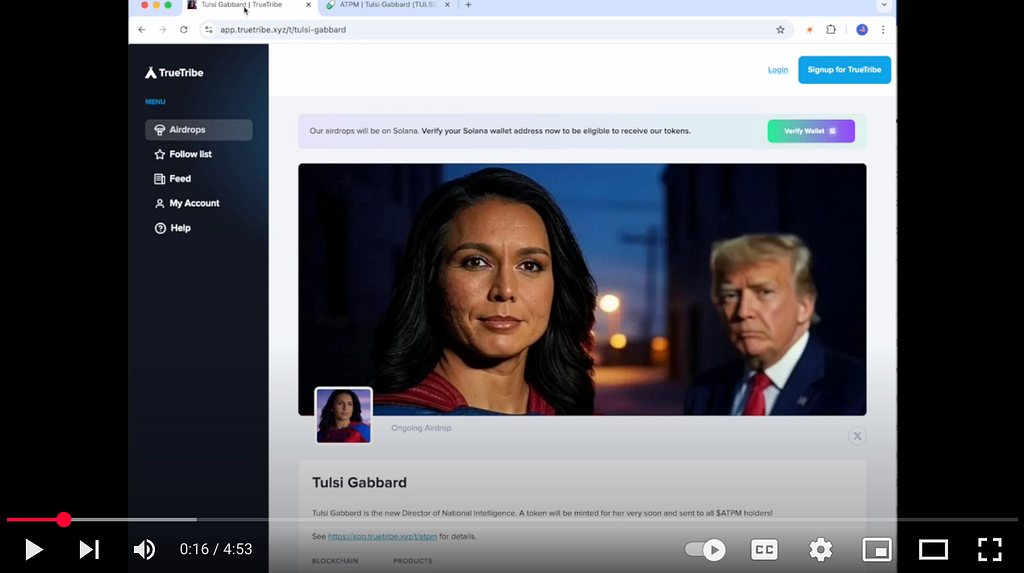Click the BLOCKCHAIN label
Viewport: 1024px width, 573px height.
[335, 561]
